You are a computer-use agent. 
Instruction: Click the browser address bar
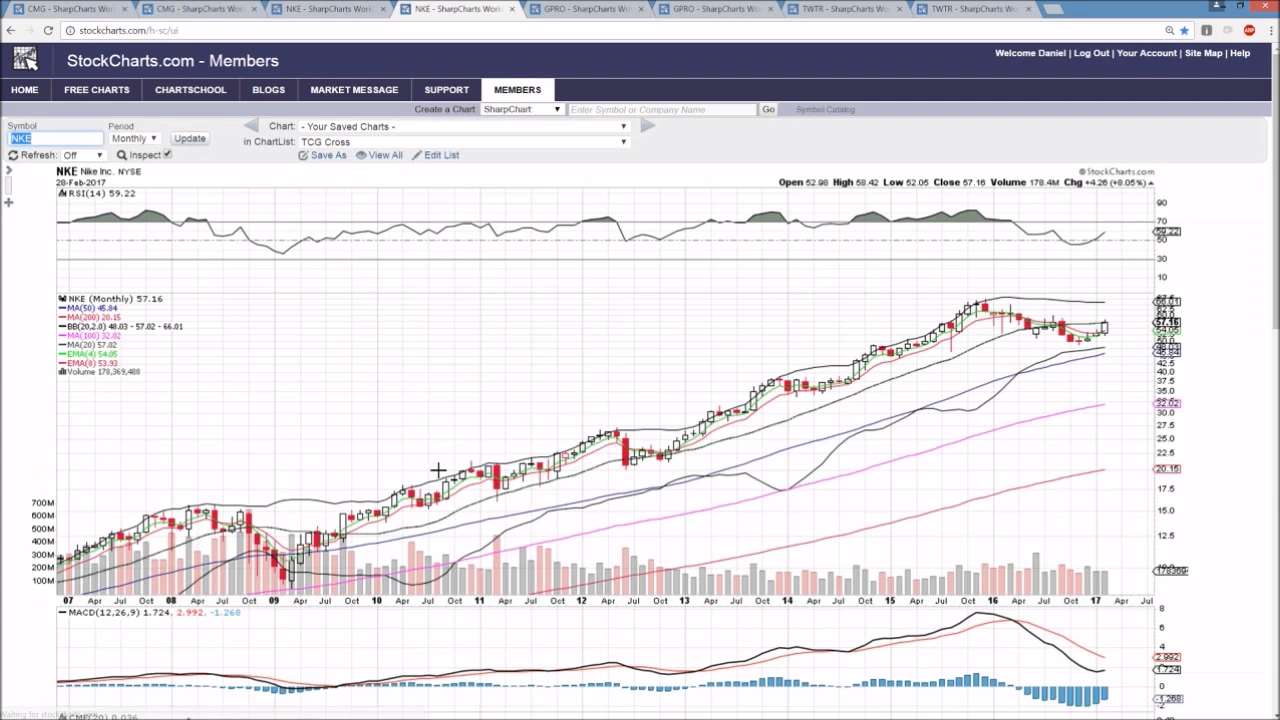610,30
